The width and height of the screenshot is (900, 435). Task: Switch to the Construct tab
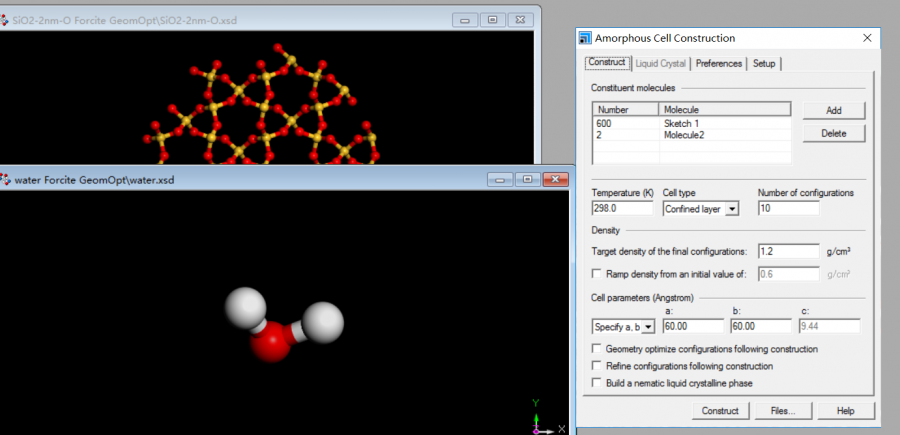[607, 63]
